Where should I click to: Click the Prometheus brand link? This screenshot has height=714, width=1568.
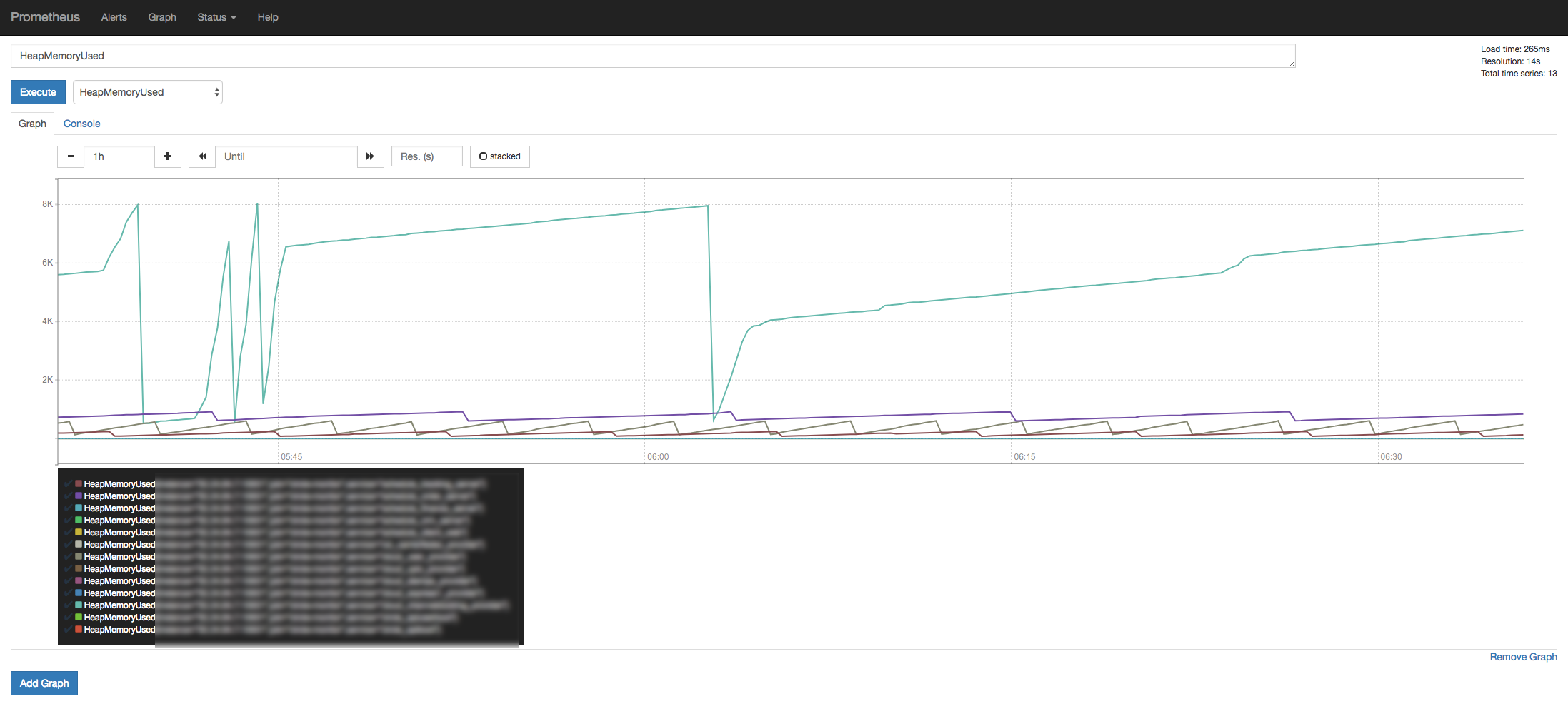click(45, 17)
